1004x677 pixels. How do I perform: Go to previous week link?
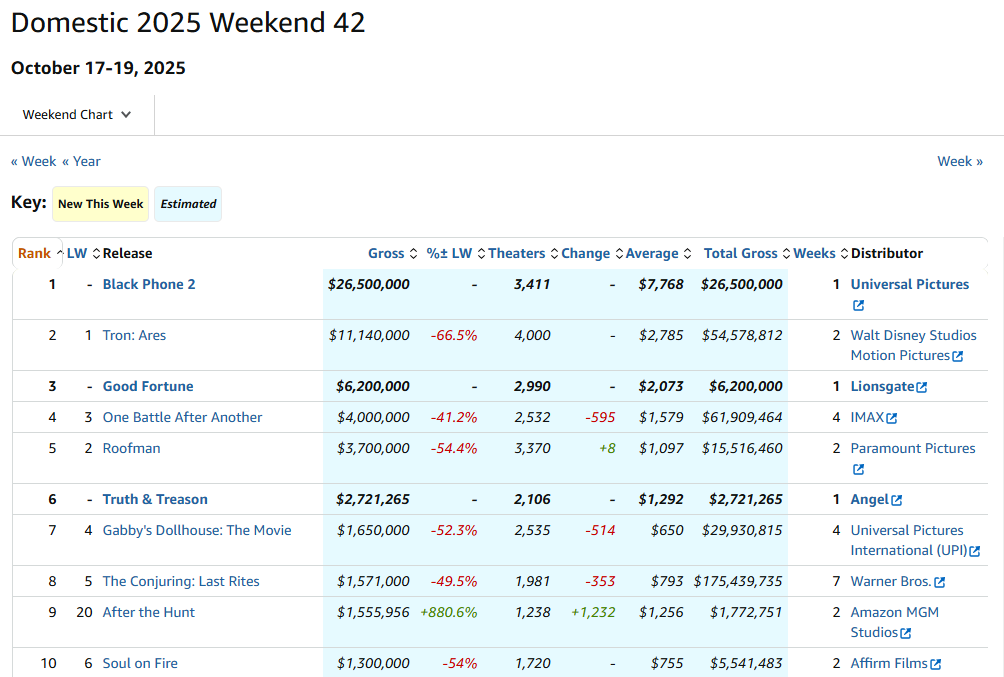pos(33,161)
